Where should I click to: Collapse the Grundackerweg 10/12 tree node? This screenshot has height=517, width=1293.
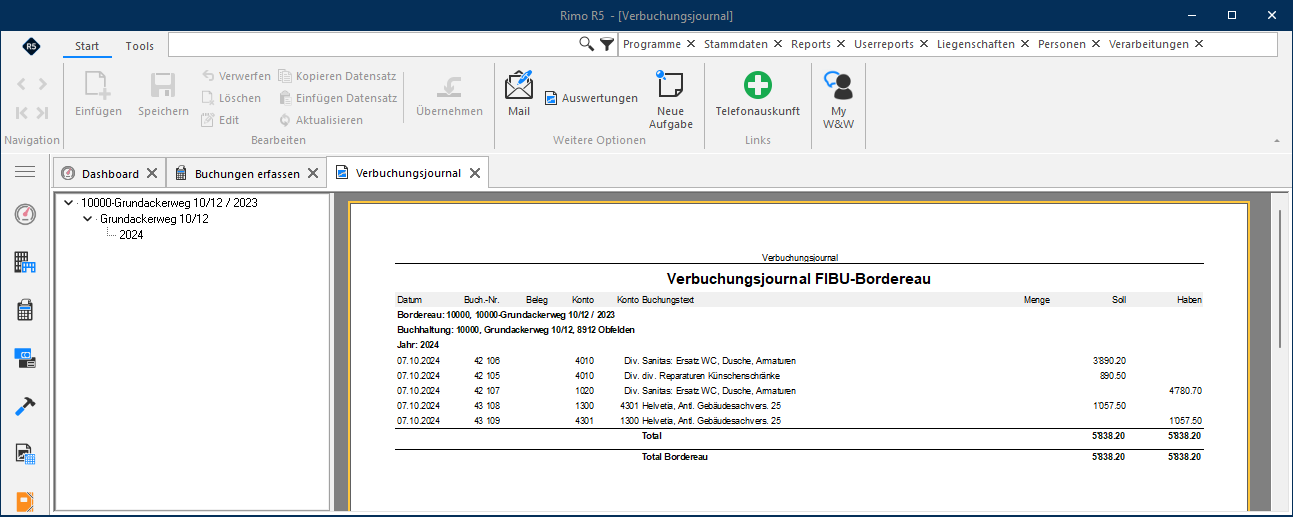pos(88,219)
